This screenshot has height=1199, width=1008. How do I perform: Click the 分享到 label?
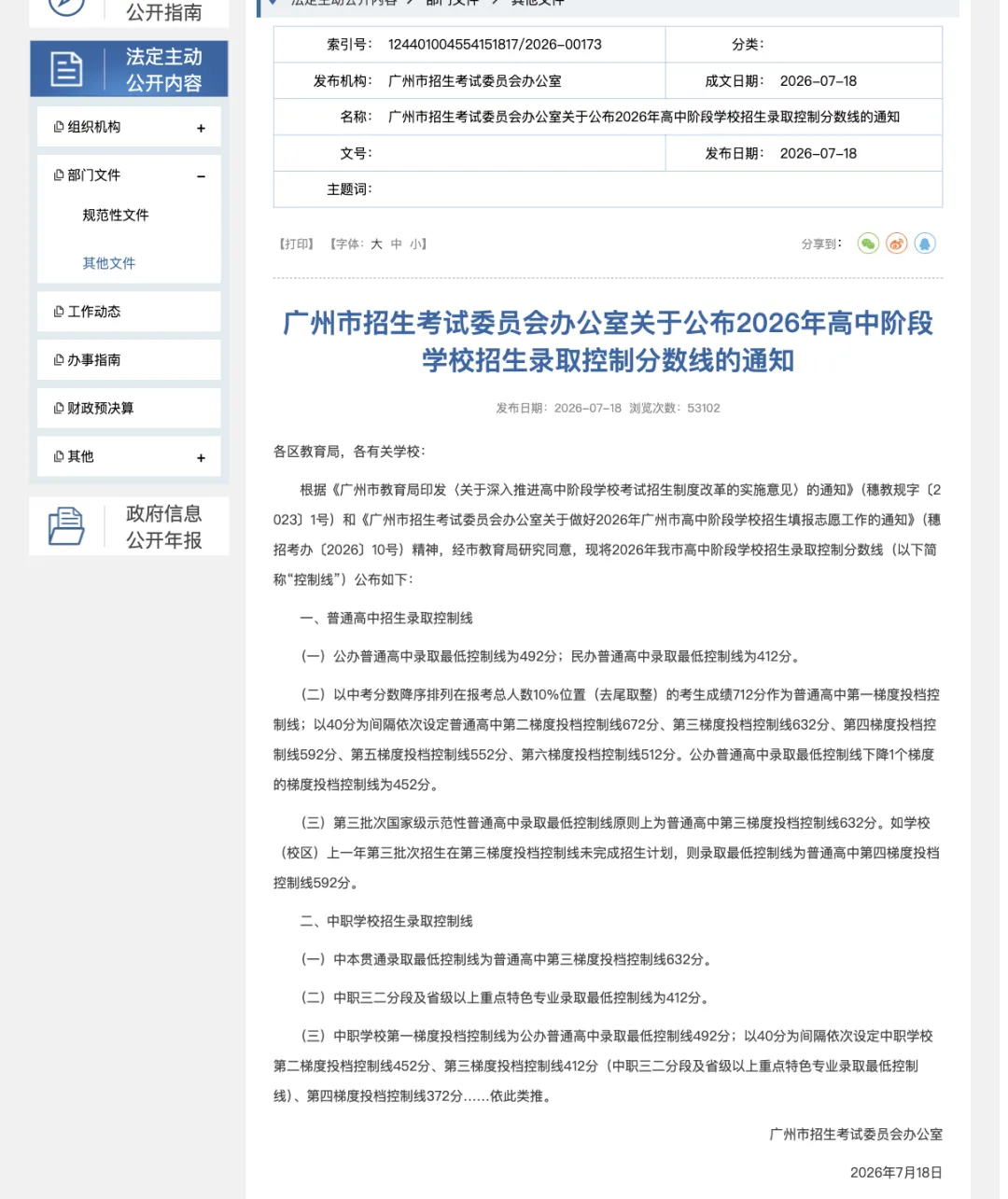(821, 244)
